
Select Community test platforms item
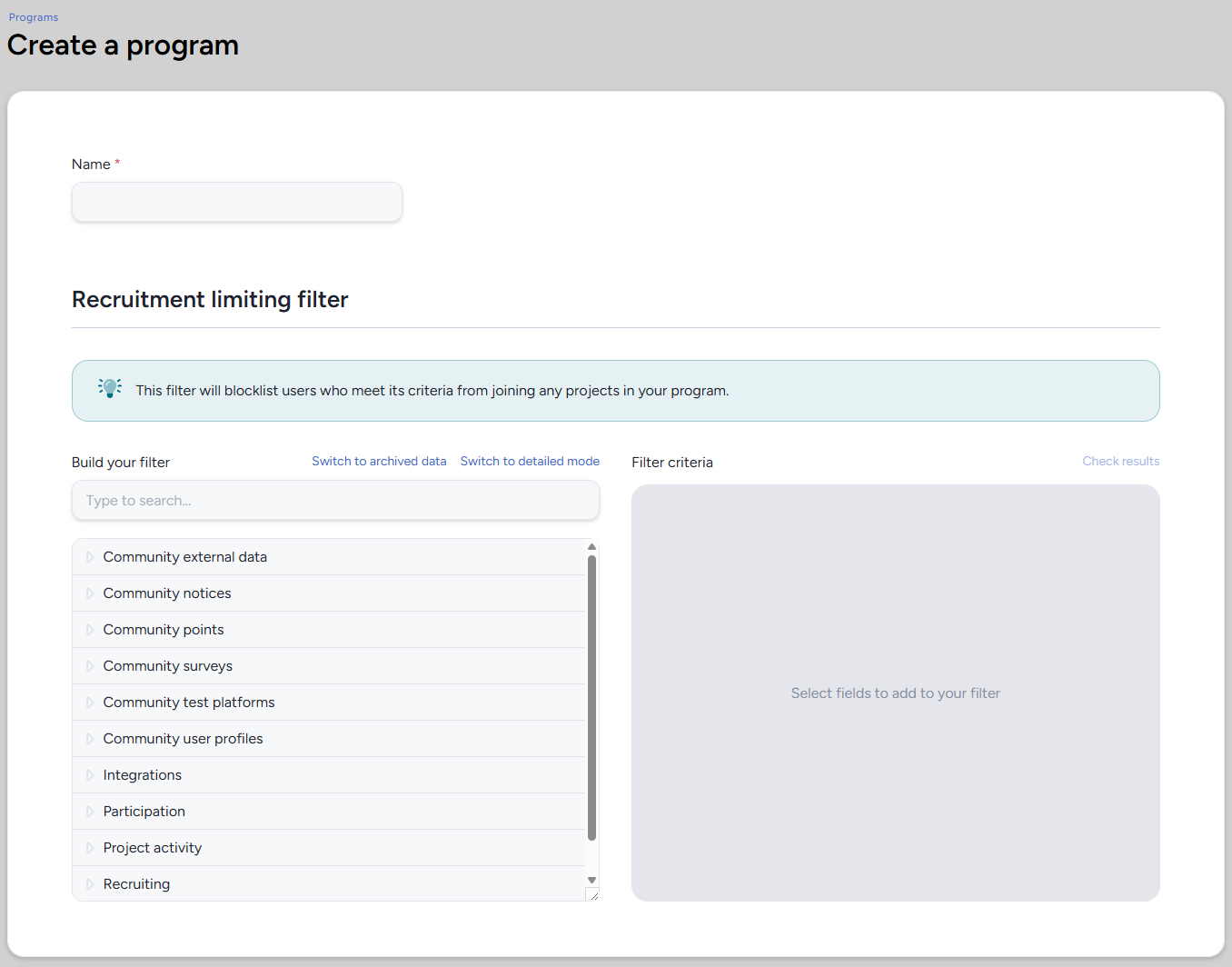point(188,703)
